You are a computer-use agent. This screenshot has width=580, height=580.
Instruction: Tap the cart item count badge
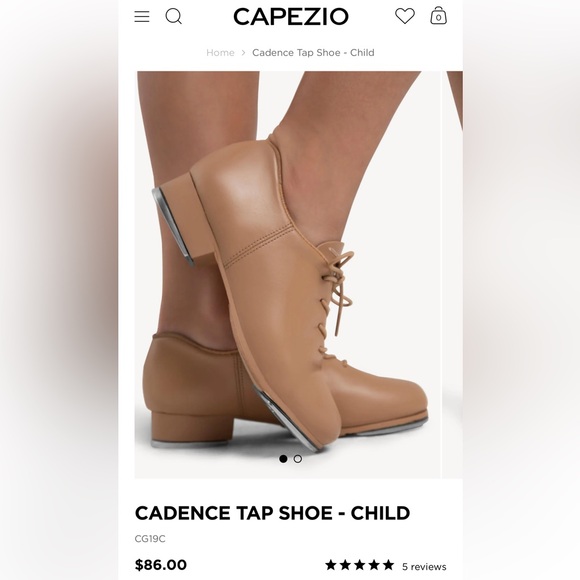(438, 18)
